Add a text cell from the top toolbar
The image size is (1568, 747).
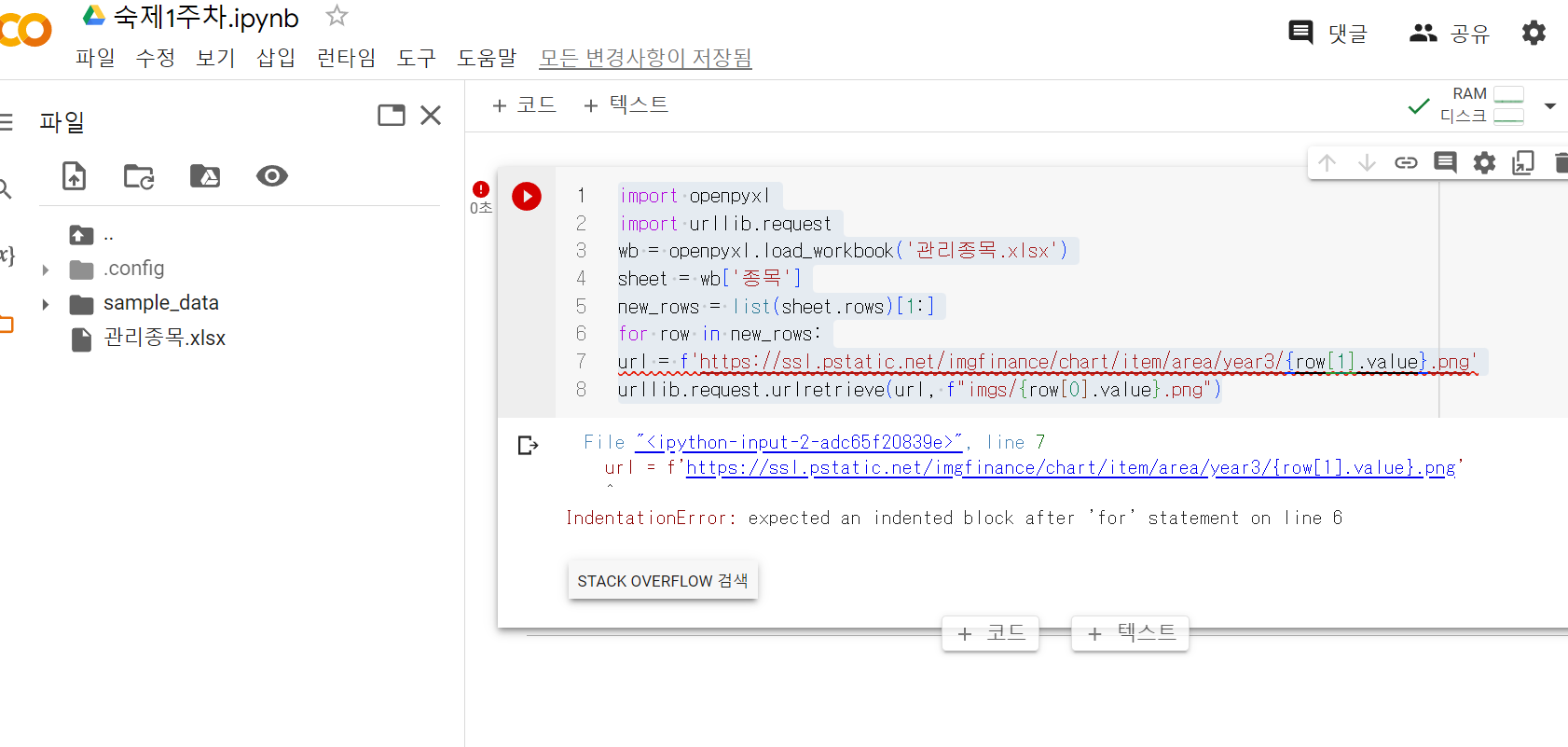click(x=626, y=104)
